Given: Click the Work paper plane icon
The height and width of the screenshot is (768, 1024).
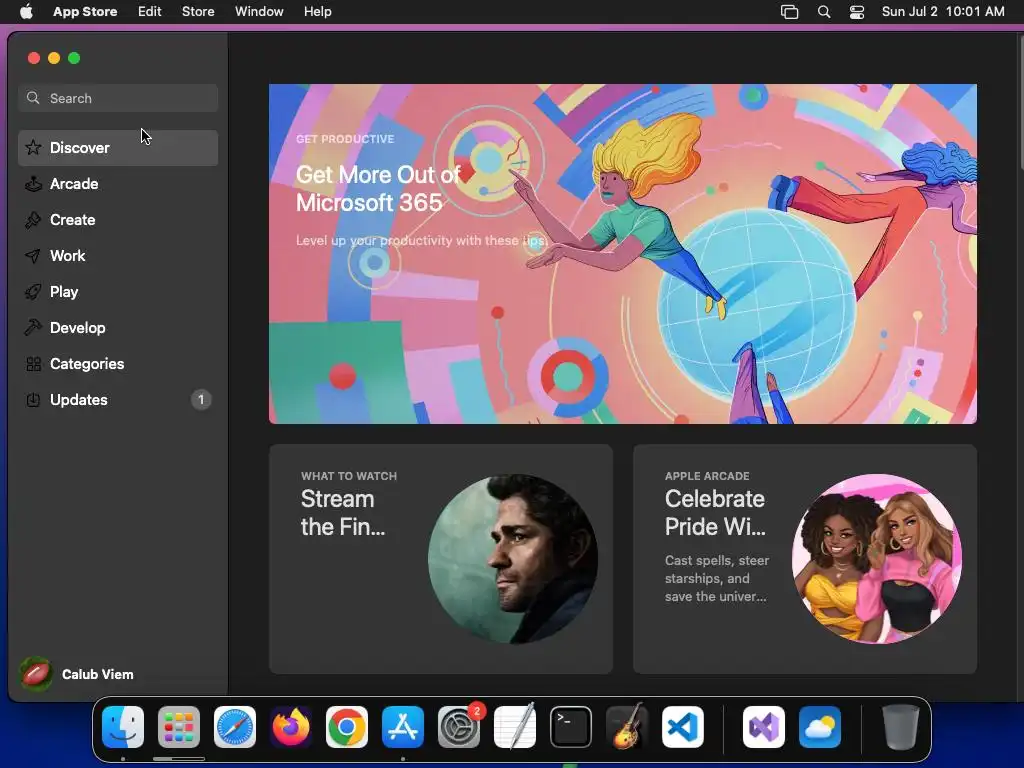Looking at the screenshot, I should point(33,255).
